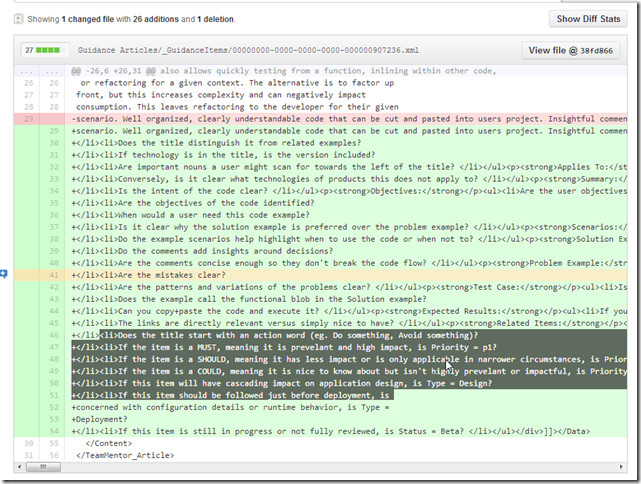Expand hidden lines via hunk header ellipsis
The width and height of the screenshot is (641, 484).
click(28, 72)
